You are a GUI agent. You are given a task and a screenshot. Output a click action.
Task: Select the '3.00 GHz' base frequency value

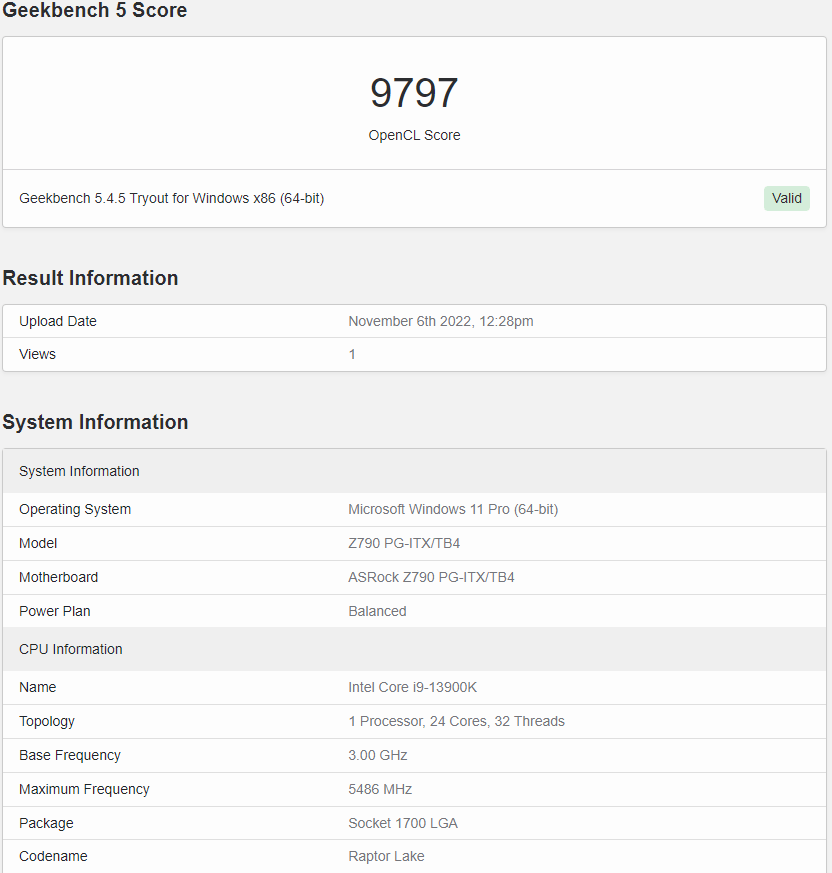pos(378,755)
